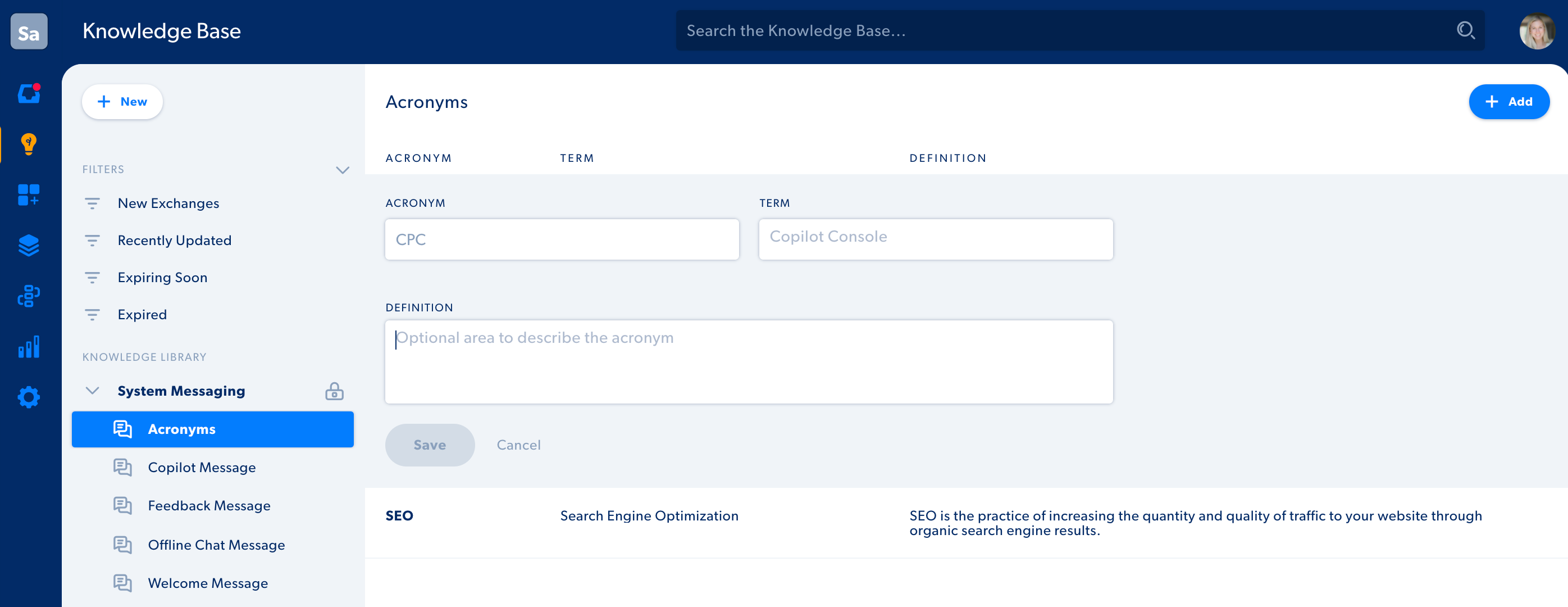Select the New Exchanges filter
Image resolution: width=1568 pixels, height=607 pixels.
[x=168, y=203]
